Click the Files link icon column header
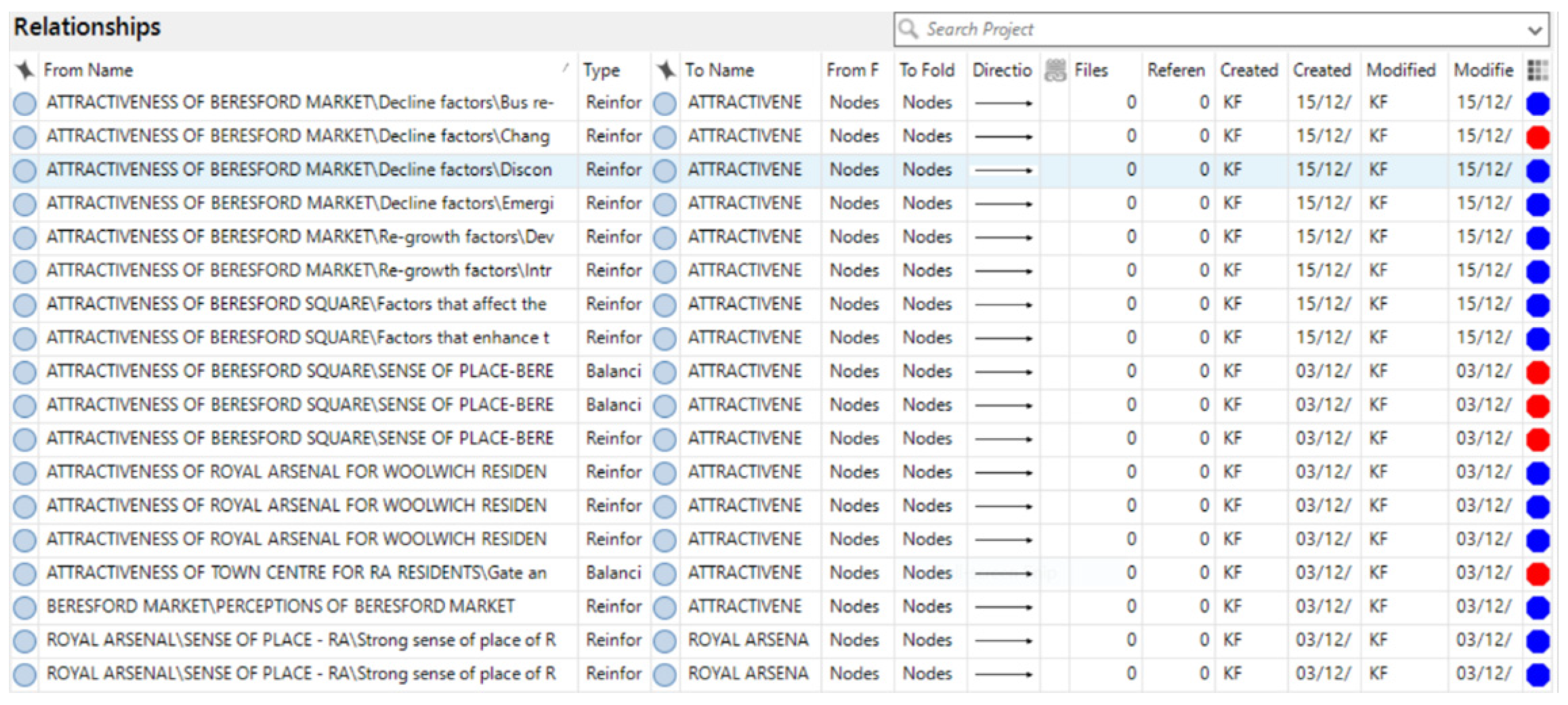1568x705 pixels. 1056,70
